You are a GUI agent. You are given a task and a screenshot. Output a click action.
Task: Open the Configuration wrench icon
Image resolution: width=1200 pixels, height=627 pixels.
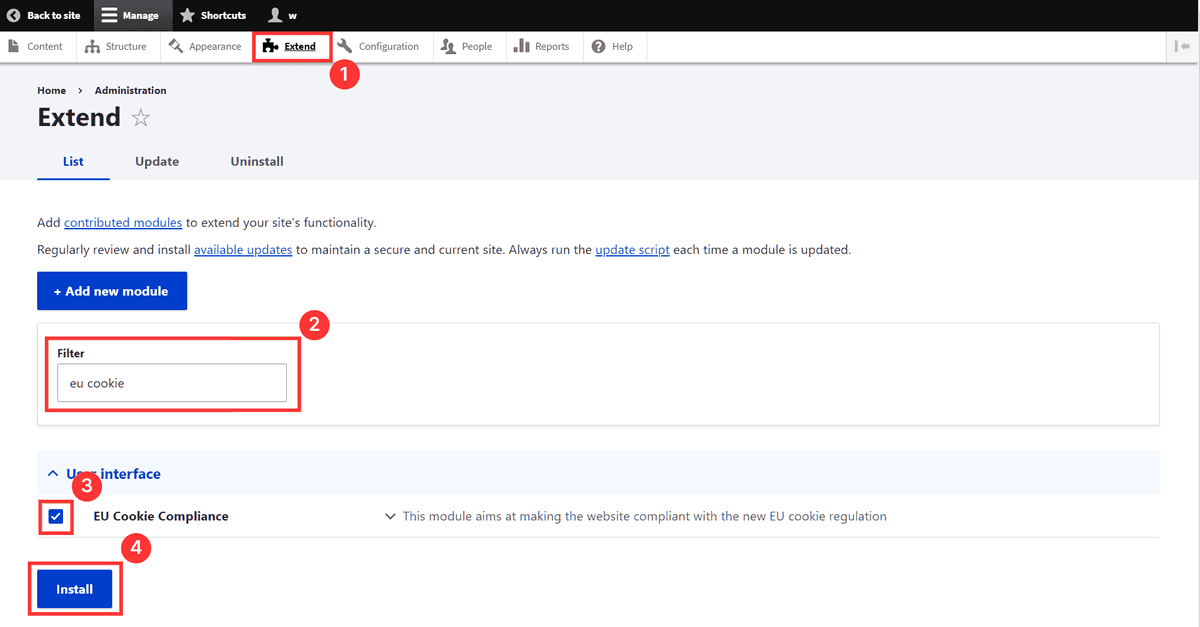point(343,45)
